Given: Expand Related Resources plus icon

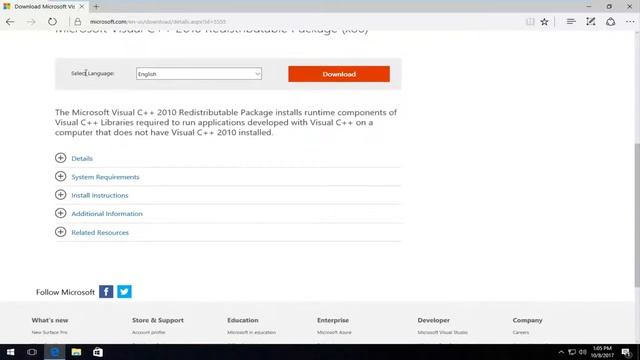Looking at the screenshot, I should pyautogui.click(x=60, y=232).
